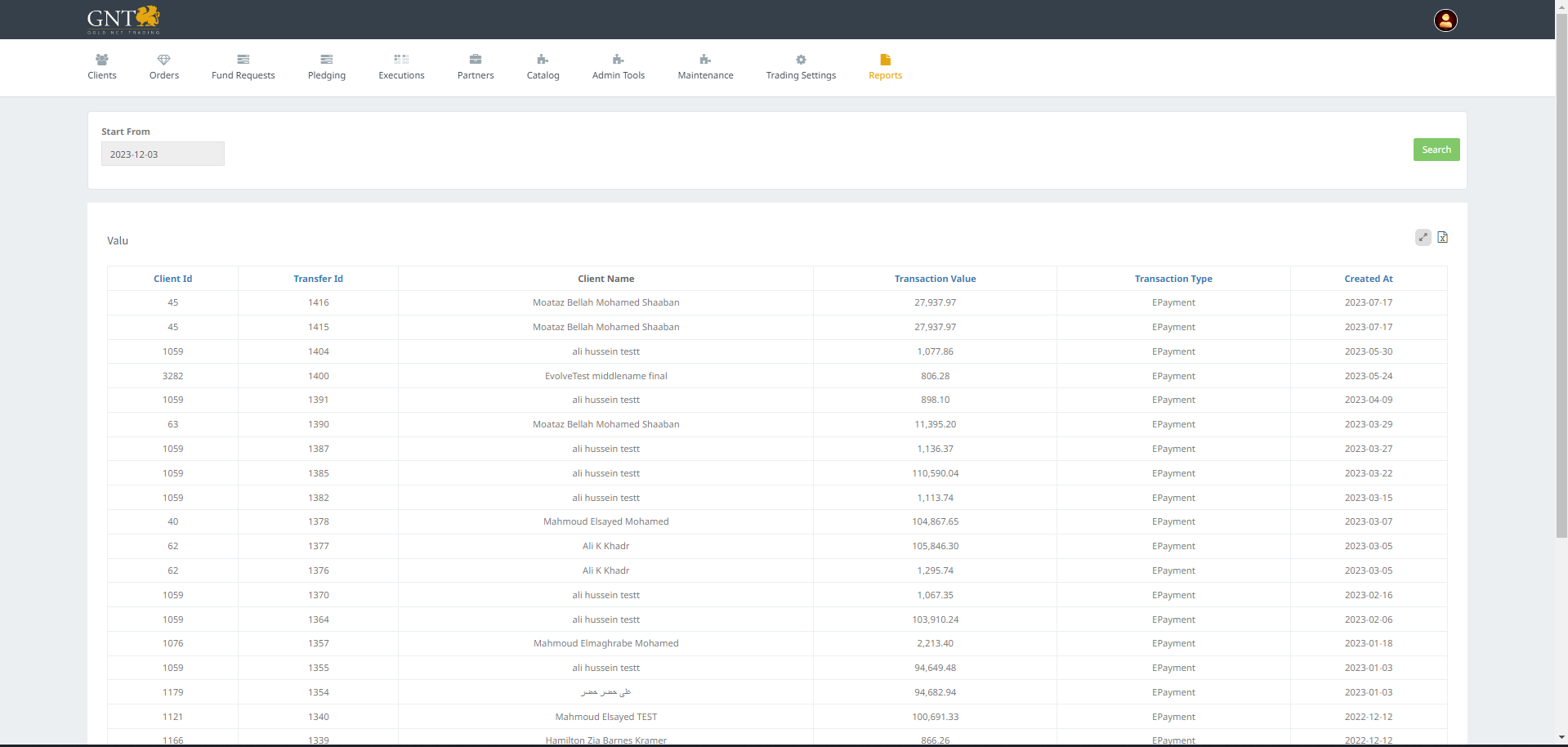Expand the Maintenance menu
The width and height of the screenshot is (1568, 747).
pos(705,67)
